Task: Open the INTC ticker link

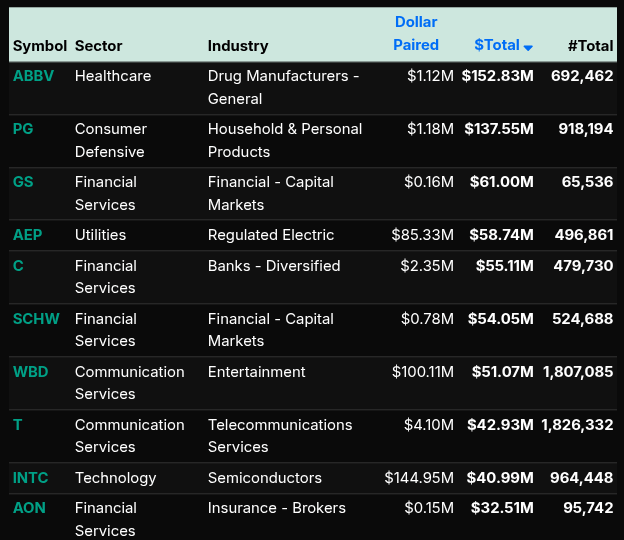Action: 30,478
